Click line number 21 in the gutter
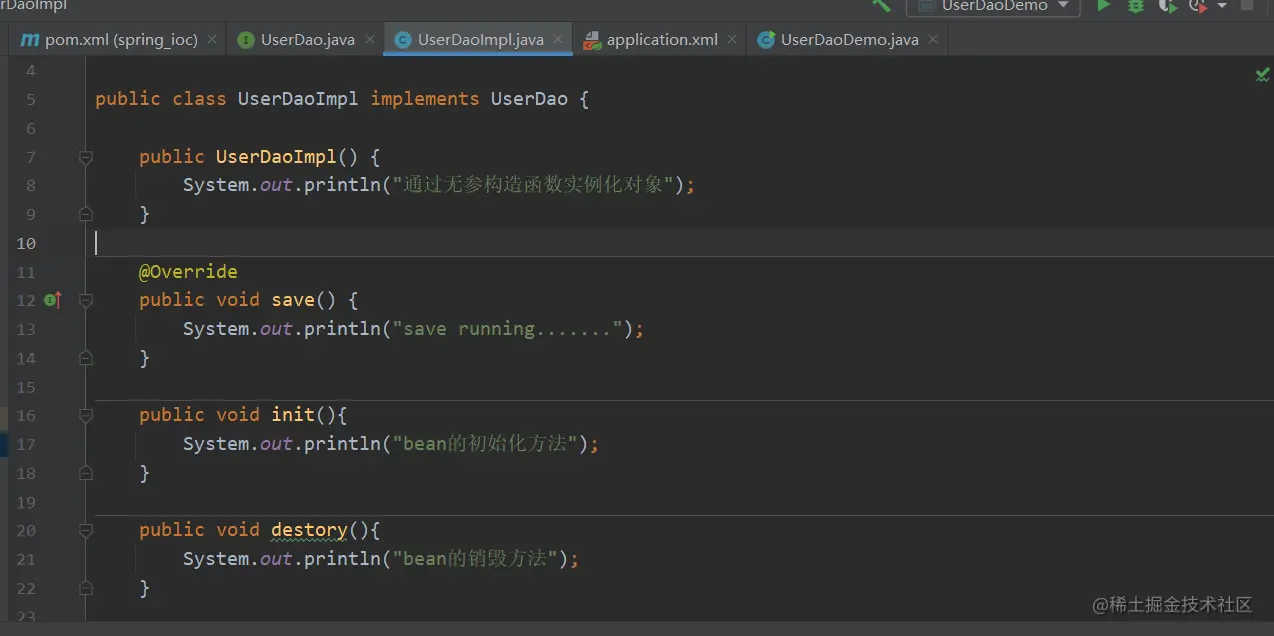1274x636 pixels. [26, 559]
